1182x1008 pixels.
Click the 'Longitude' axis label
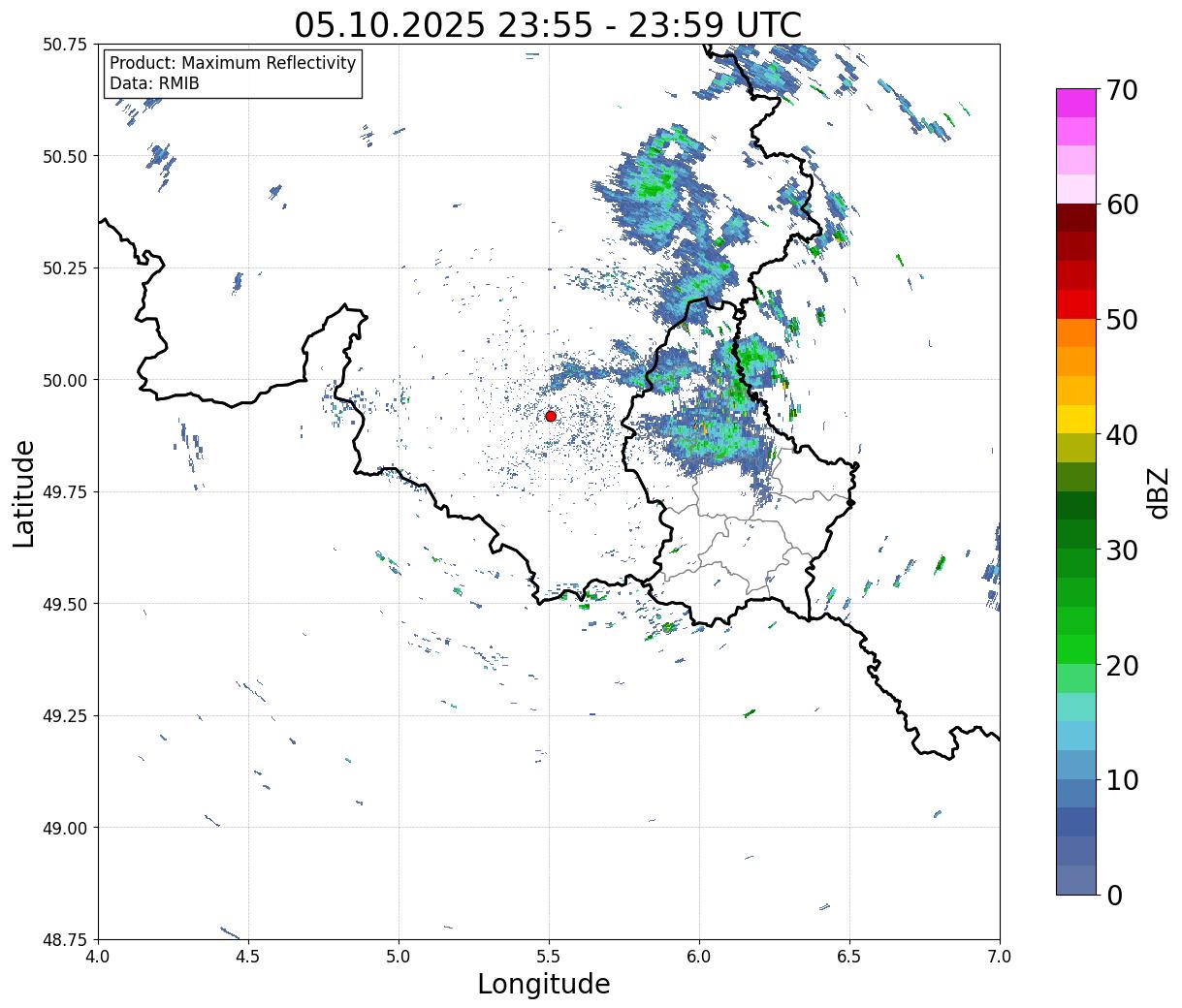(x=544, y=984)
